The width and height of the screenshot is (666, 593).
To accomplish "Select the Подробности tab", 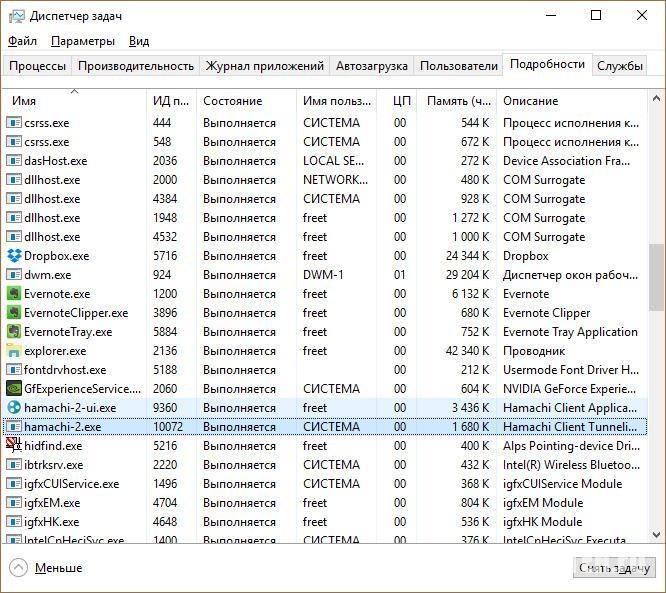I will pos(547,64).
